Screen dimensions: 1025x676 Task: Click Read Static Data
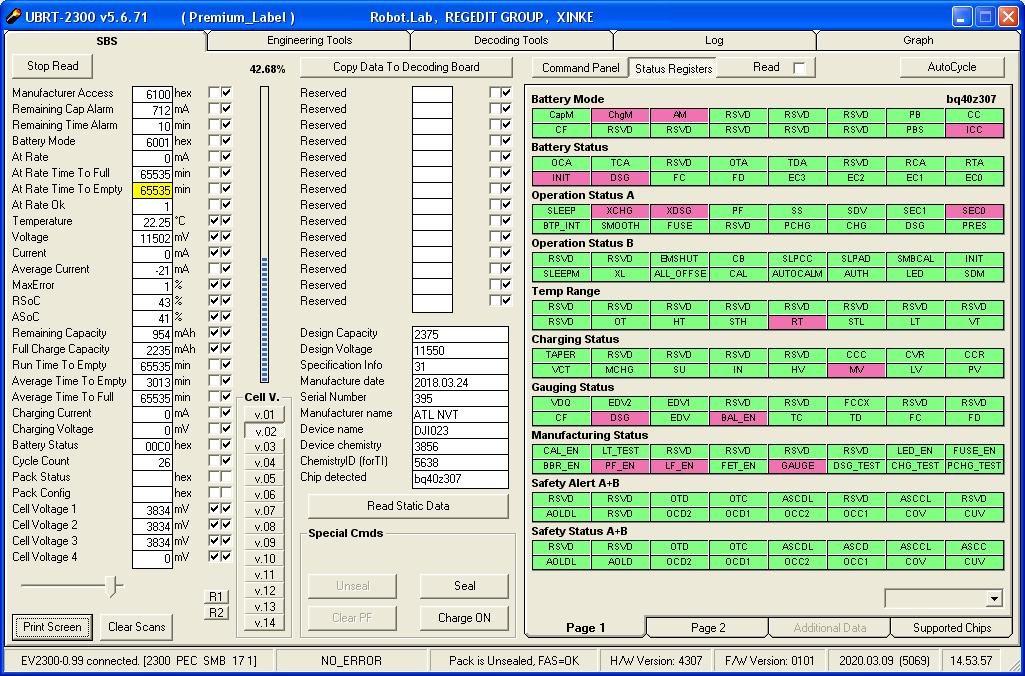point(408,506)
